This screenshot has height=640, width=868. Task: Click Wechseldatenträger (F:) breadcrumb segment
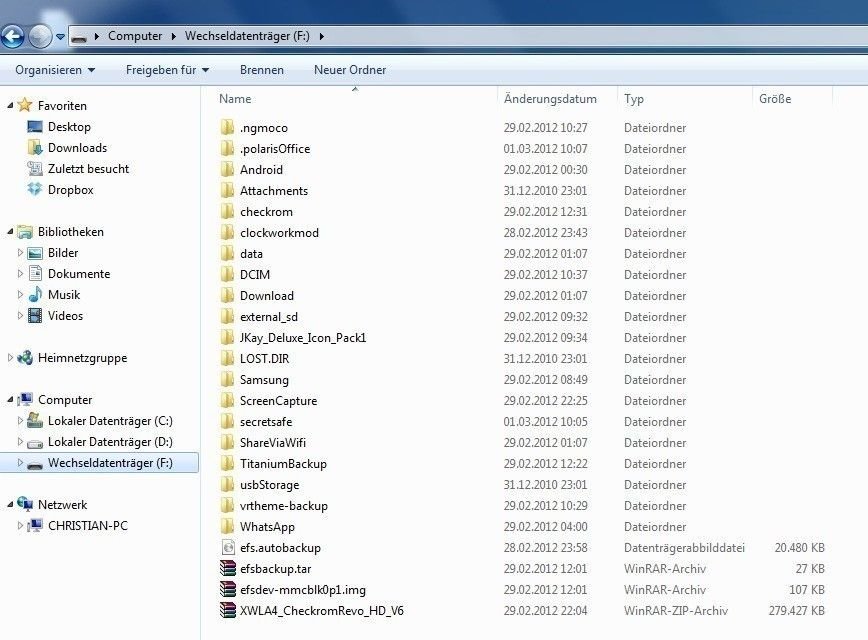[x=247, y=36]
